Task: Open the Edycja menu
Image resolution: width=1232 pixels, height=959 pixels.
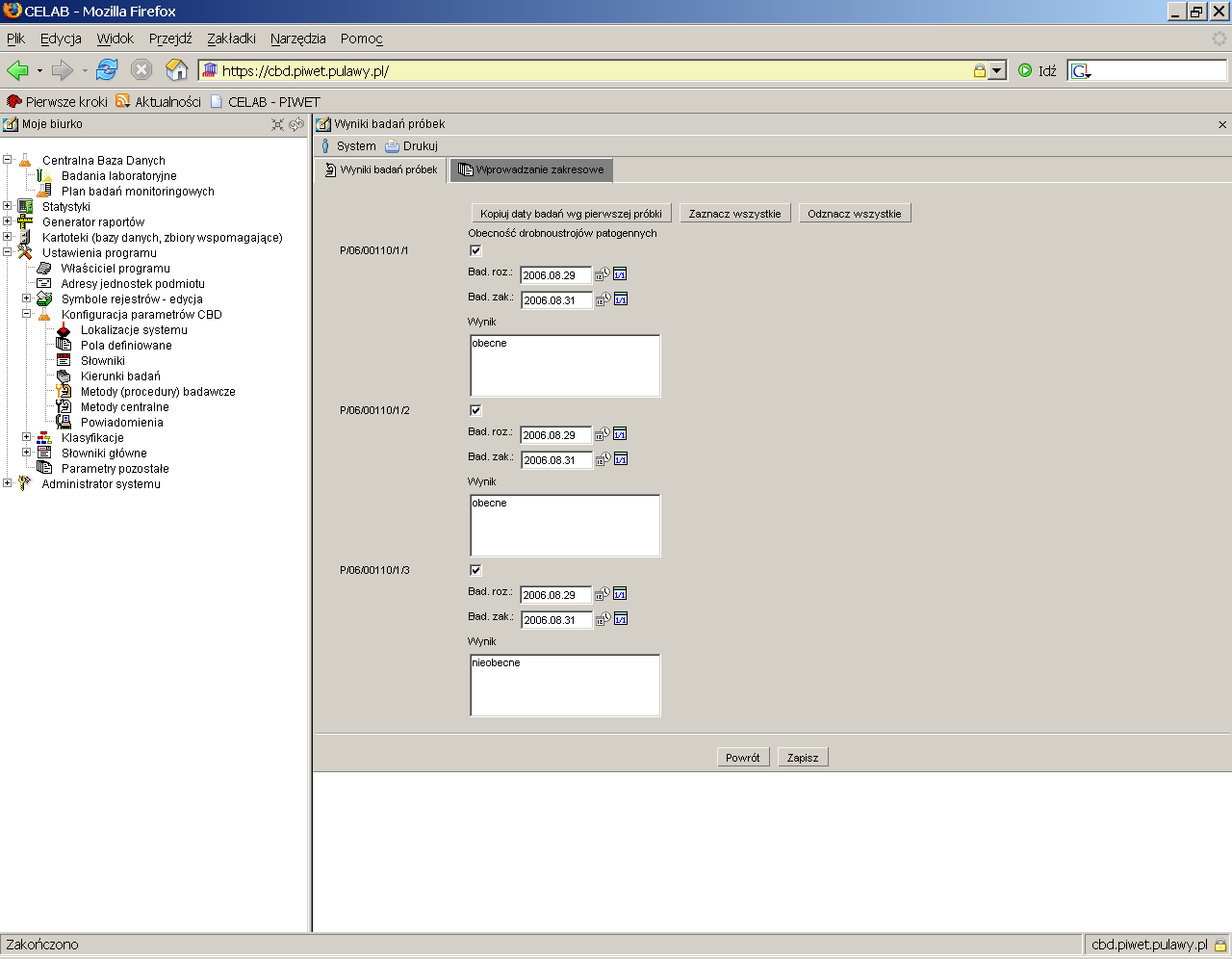Action: [61, 39]
